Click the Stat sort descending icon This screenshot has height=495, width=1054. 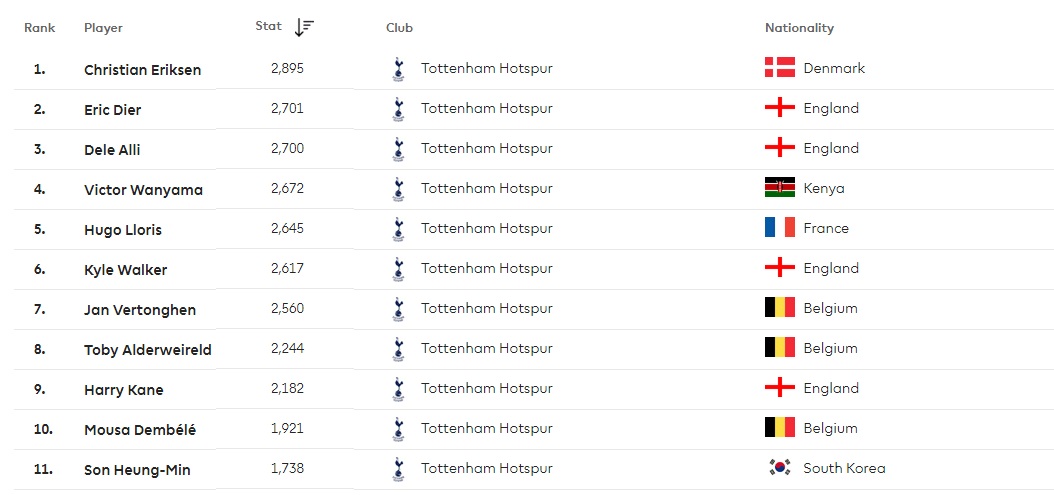tap(304, 28)
